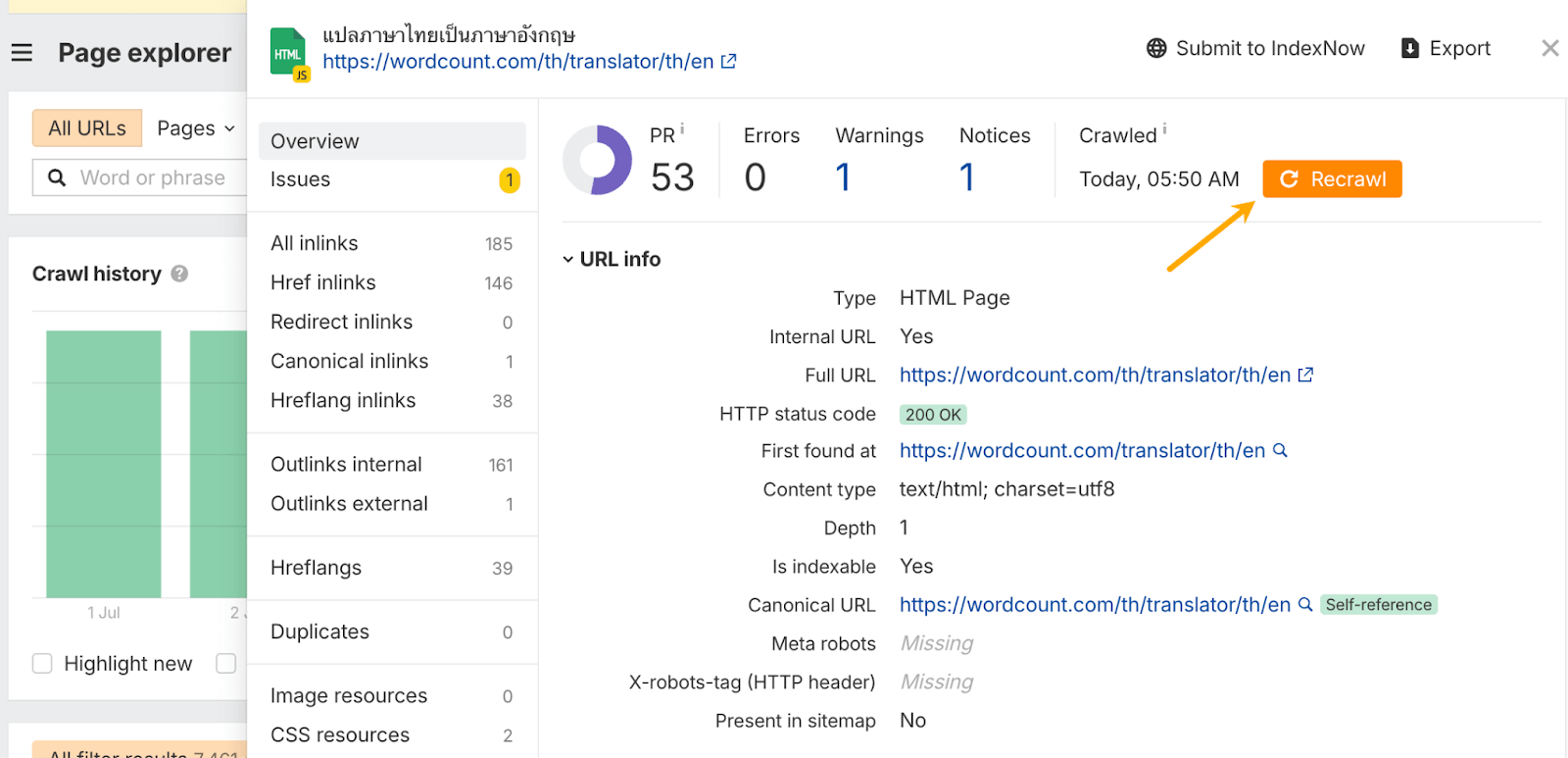Screen dimensions: 1568x758
Task: Select the All URLs tab
Action: [87, 128]
